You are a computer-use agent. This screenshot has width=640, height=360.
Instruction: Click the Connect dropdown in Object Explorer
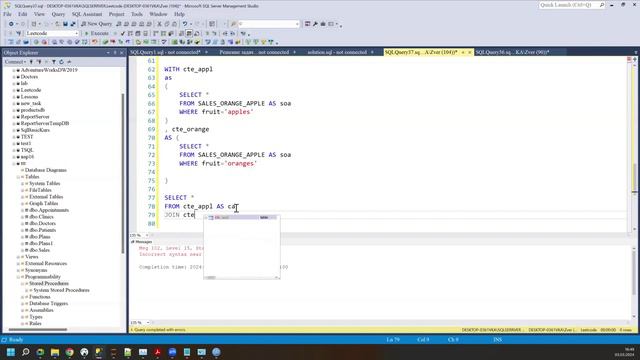[x=15, y=62]
